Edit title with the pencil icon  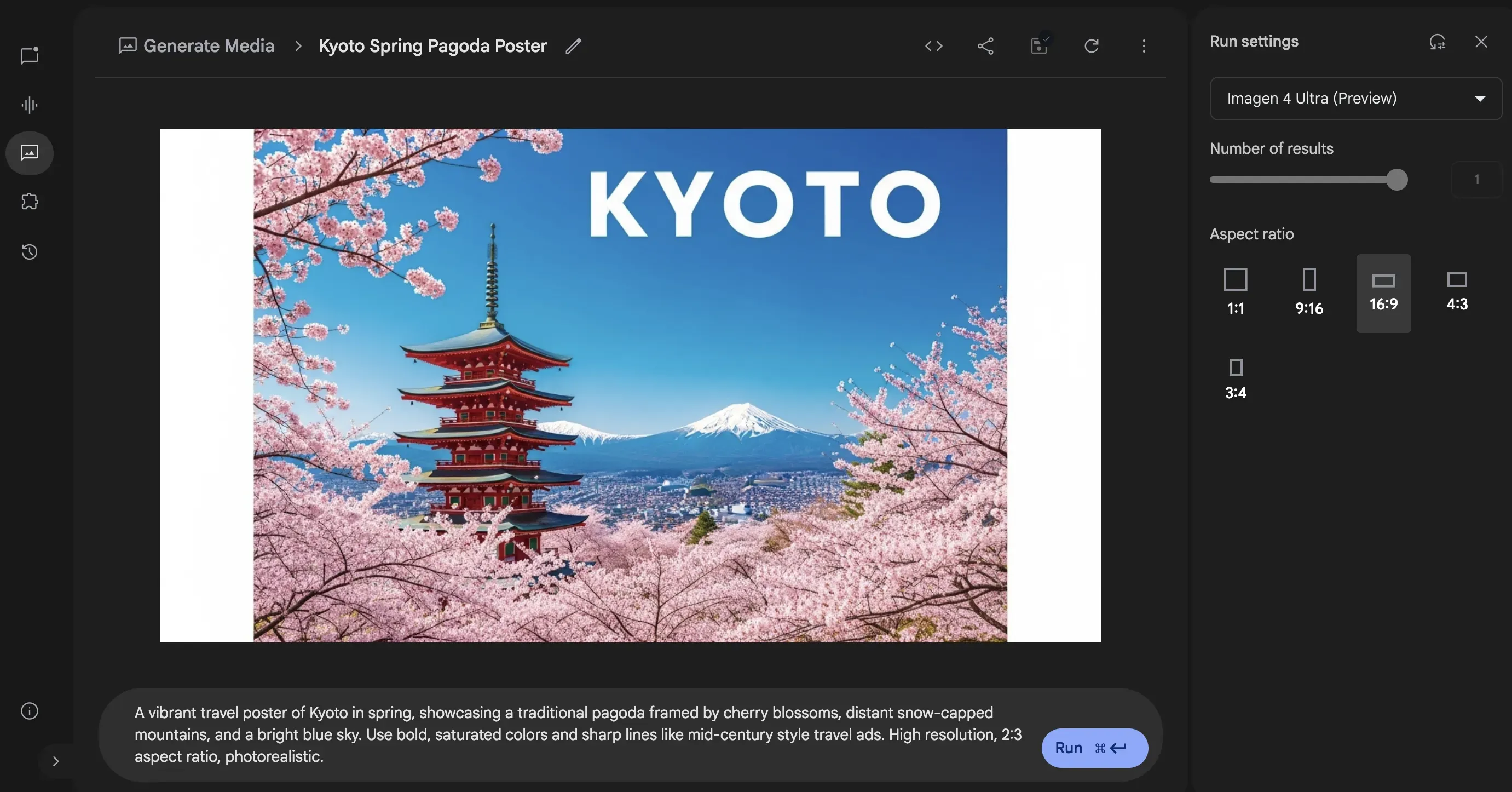pos(574,46)
